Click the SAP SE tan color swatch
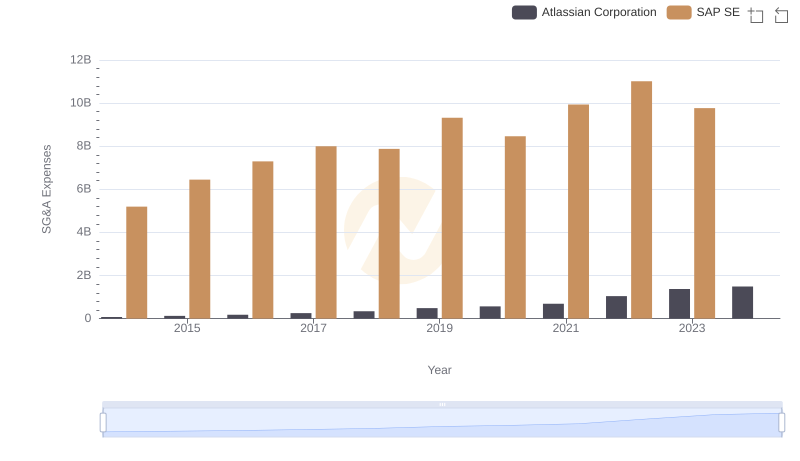This screenshot has width=800, height=461. 679,12
